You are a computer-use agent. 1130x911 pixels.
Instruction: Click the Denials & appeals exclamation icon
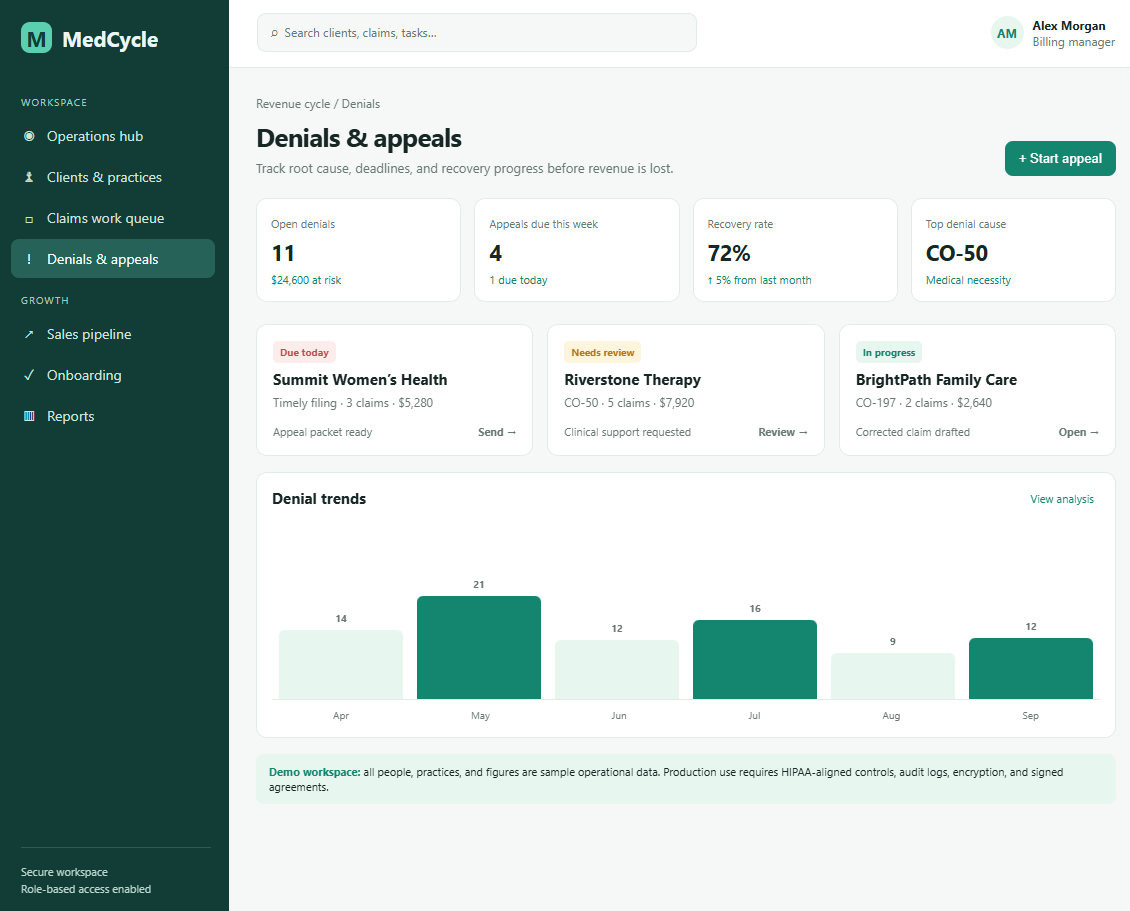tap(29, 259)
